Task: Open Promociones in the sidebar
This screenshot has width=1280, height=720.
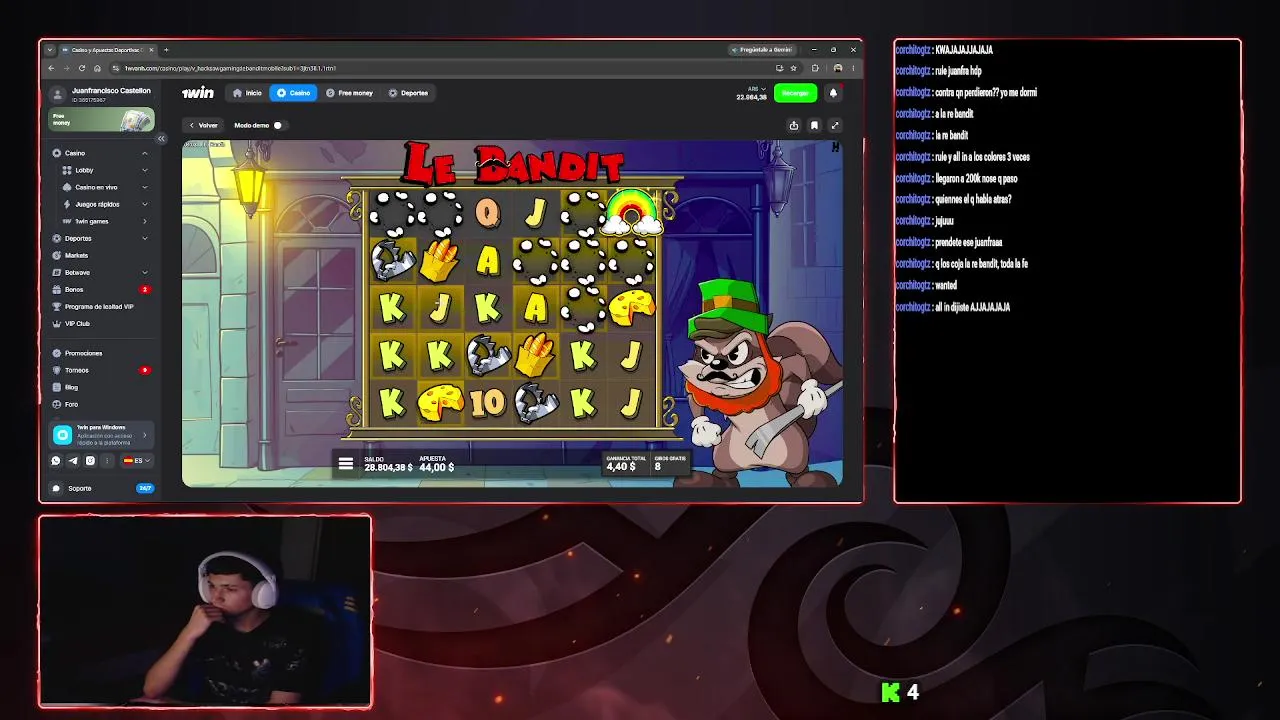Action: pos(101,353)
